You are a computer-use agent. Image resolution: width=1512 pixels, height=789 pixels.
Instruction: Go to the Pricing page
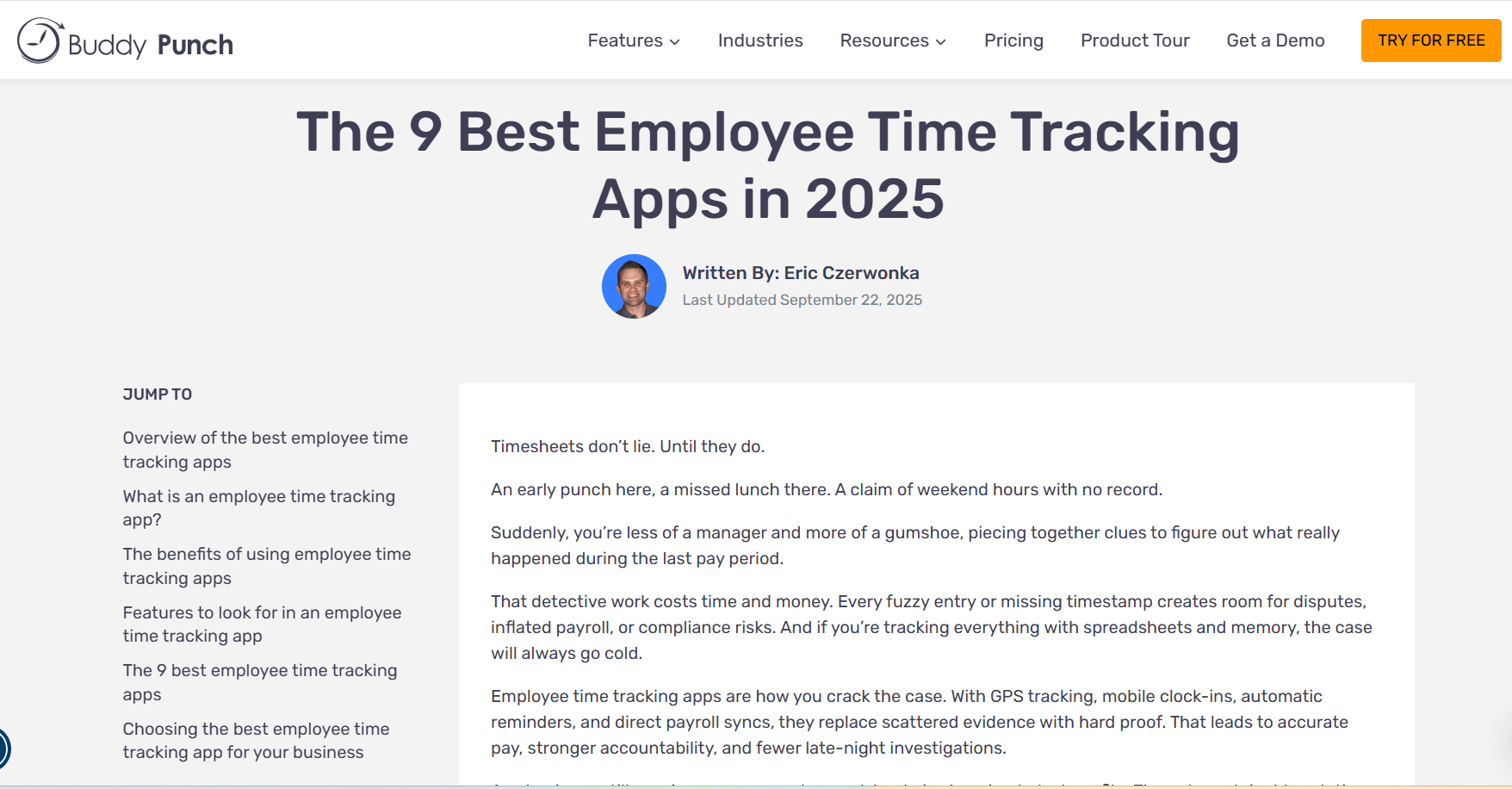[x=1013, y=40]
